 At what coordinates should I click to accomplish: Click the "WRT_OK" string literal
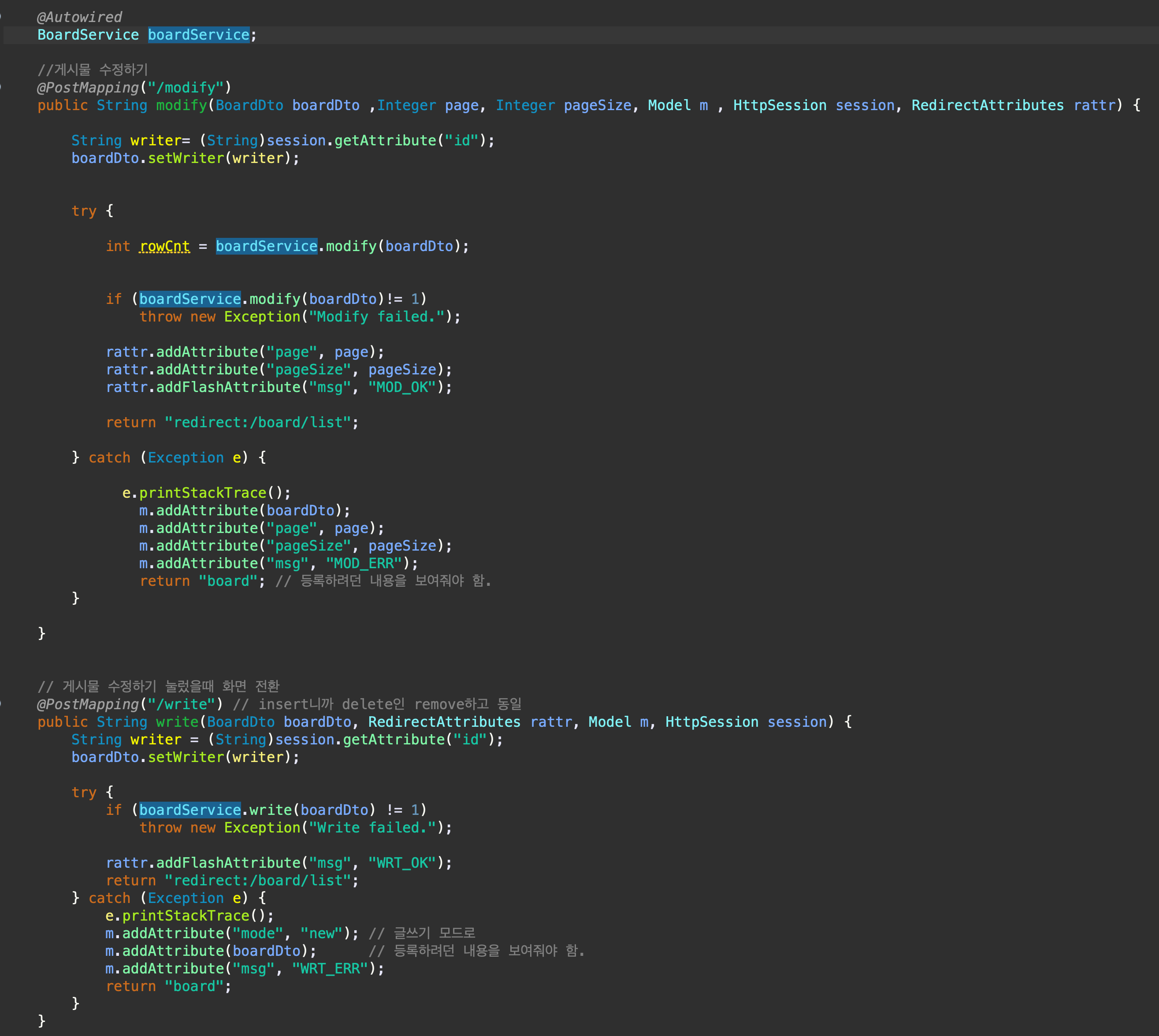pyautogui.click(x=402, y=863)
